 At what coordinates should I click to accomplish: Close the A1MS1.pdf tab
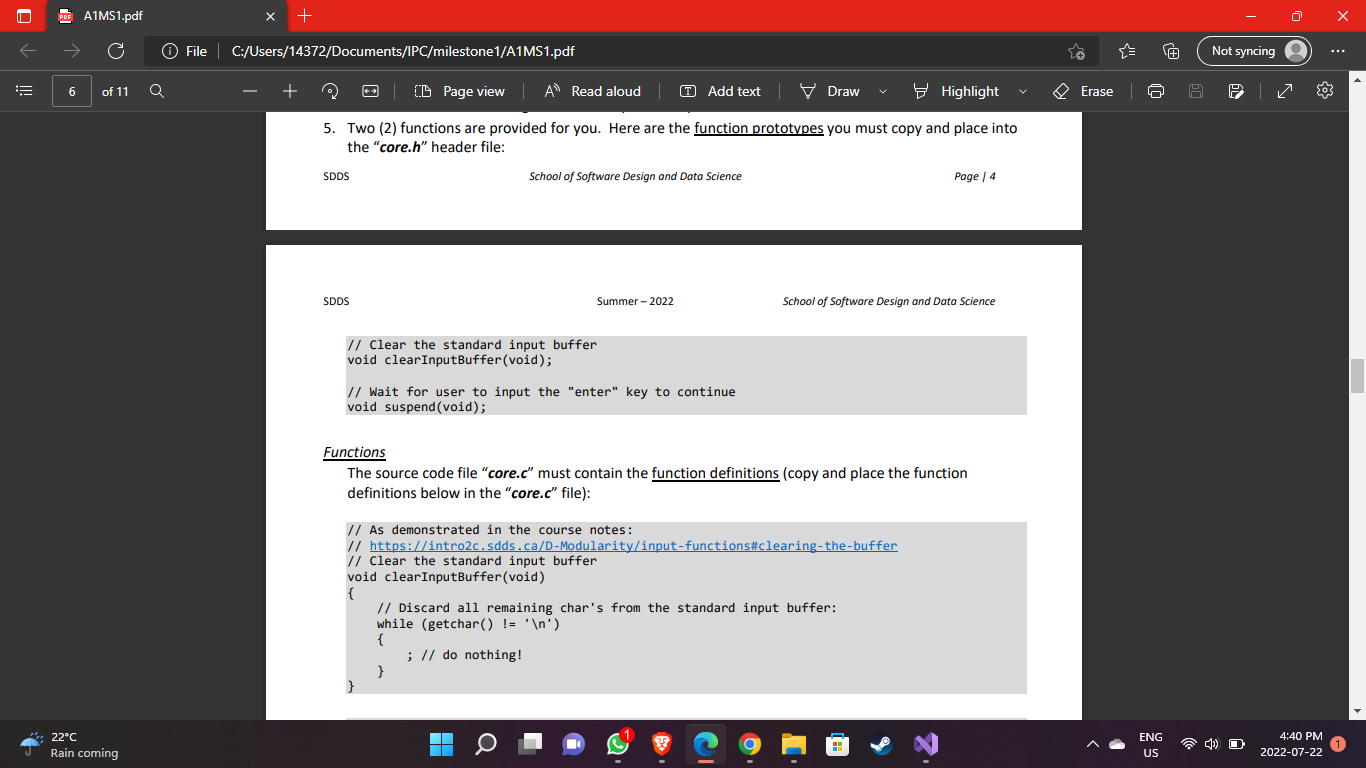click(x=270, y=17)
